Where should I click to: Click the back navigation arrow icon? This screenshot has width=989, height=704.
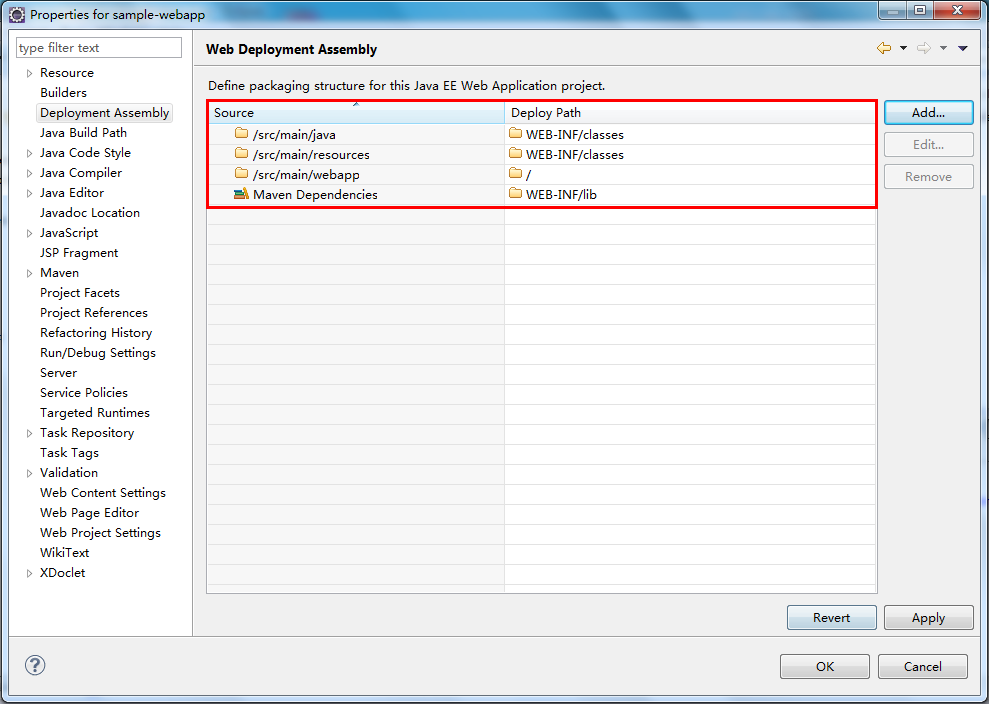[x=884, y=48]
